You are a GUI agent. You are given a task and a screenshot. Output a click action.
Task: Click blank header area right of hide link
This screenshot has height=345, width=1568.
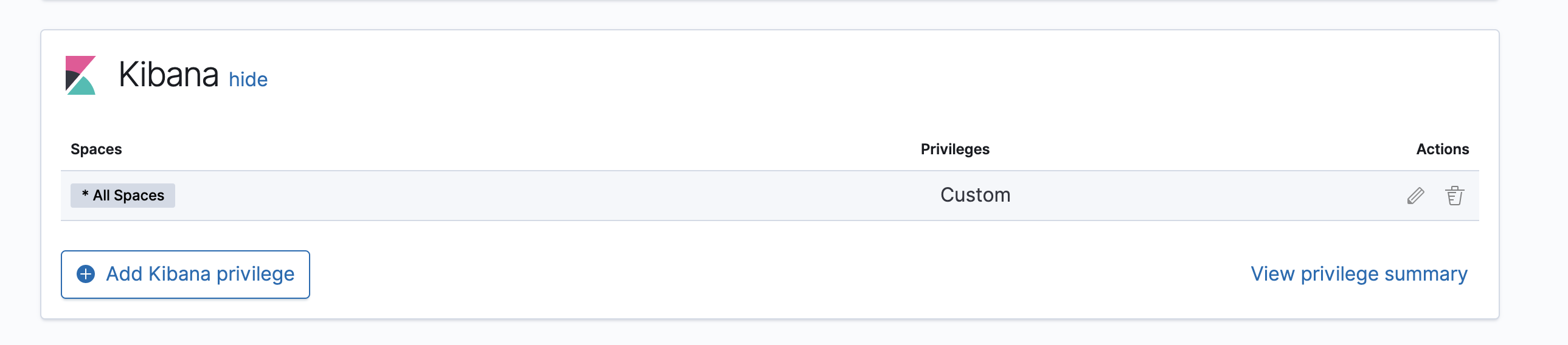pyautogui.click(x=791, y=76)
